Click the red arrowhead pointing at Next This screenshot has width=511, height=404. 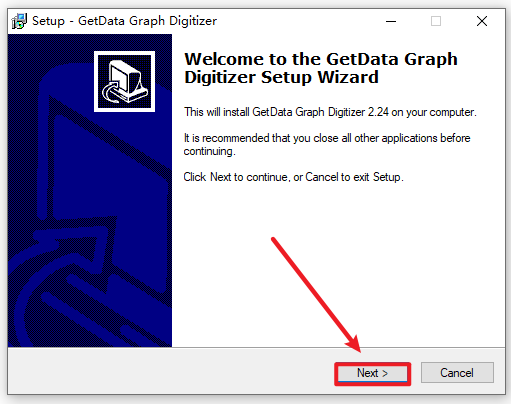tap(354, 343)
